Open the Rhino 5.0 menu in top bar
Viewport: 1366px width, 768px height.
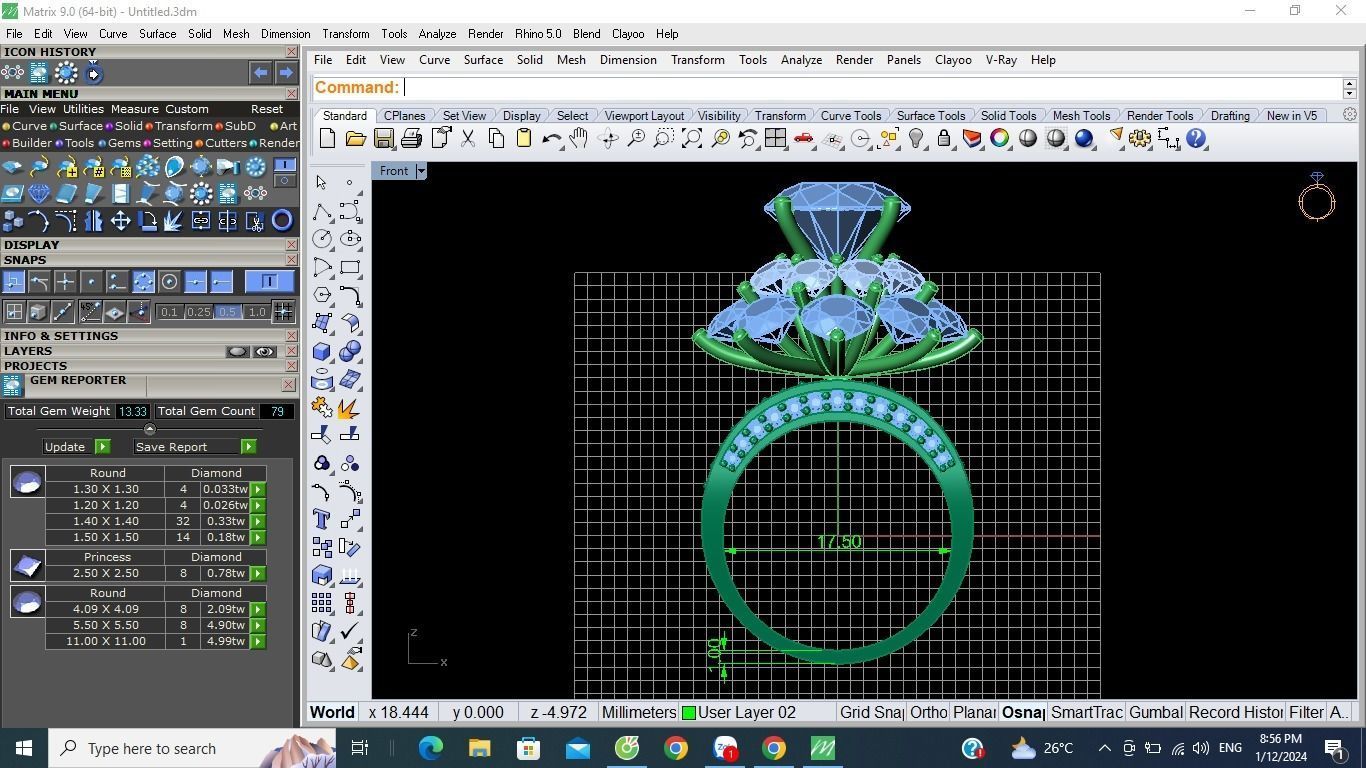(x=538, y=34)
